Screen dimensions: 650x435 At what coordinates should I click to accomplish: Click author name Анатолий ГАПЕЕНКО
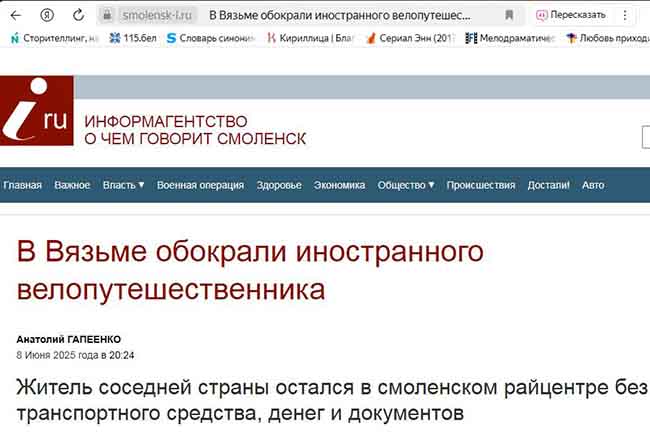click(x=66, y=339)
